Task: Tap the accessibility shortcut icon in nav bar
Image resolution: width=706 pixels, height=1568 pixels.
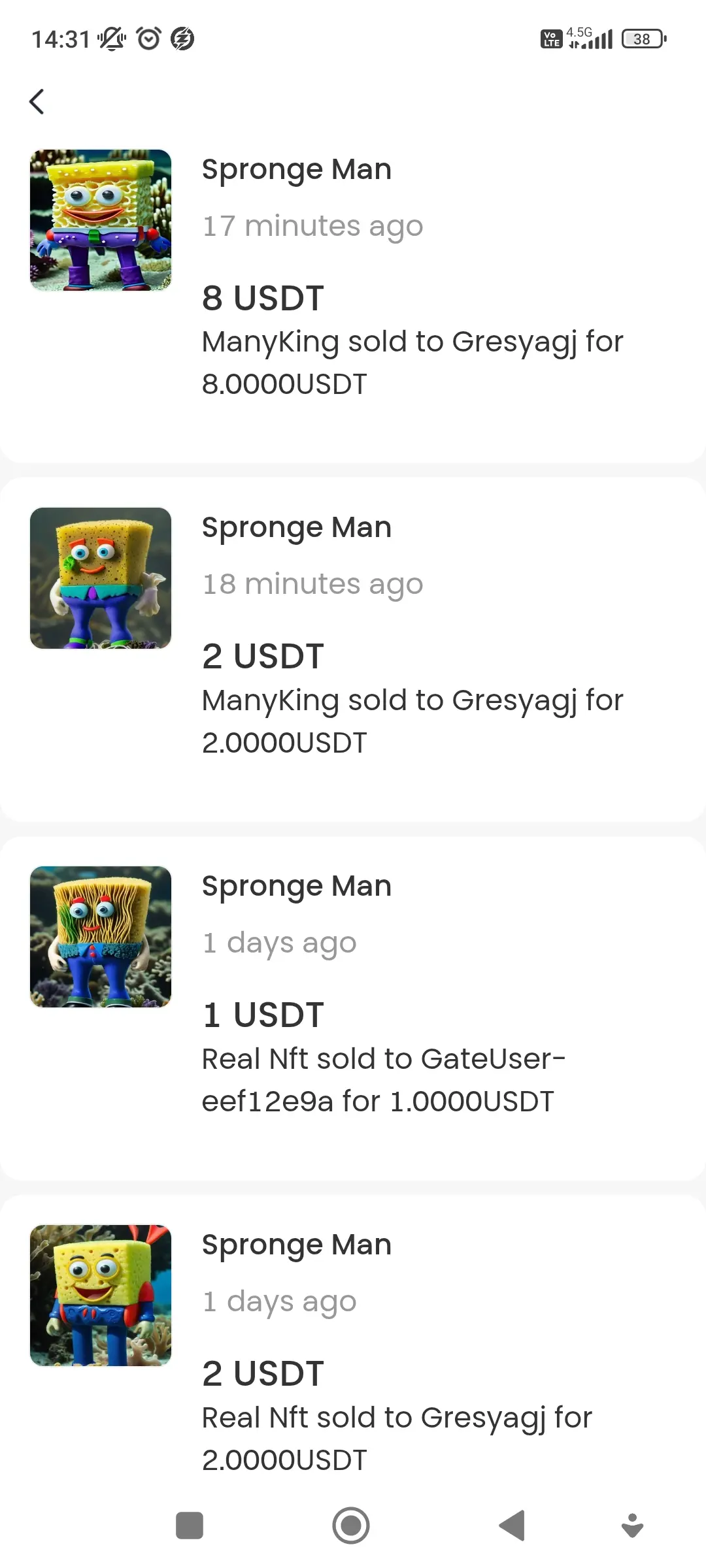Action: [632, 1526]
